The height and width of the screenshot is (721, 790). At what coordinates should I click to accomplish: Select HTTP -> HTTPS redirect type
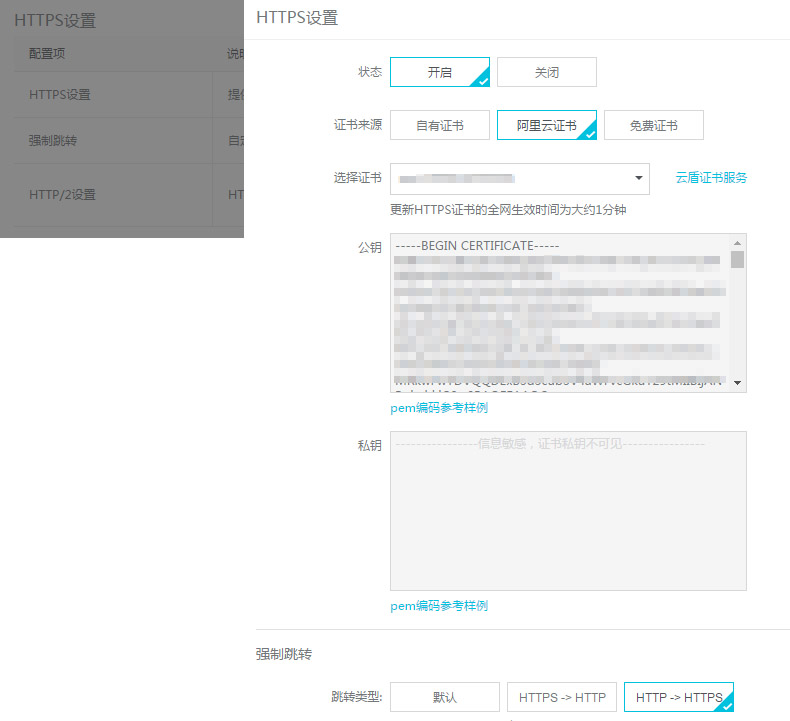coord(678,697)
